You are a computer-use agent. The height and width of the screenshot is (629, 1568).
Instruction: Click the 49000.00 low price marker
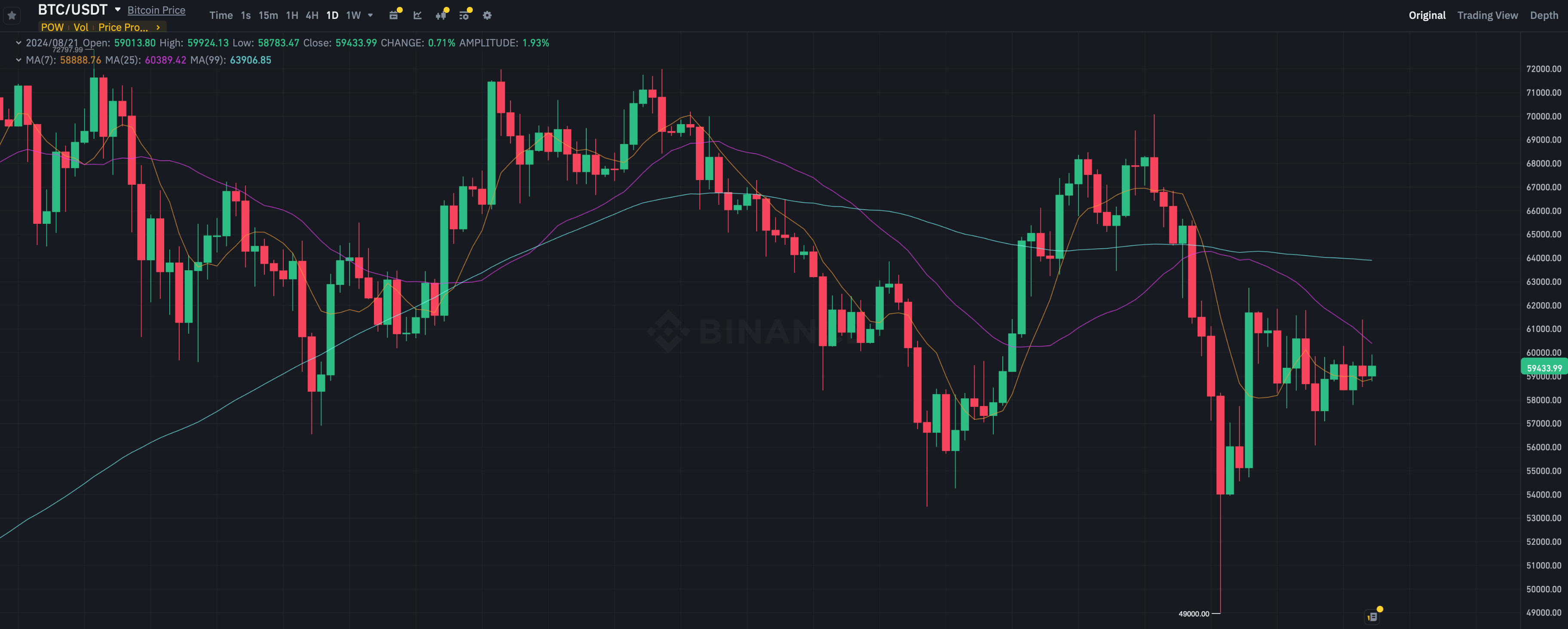pyautogui.click(x=1194, y=613)
